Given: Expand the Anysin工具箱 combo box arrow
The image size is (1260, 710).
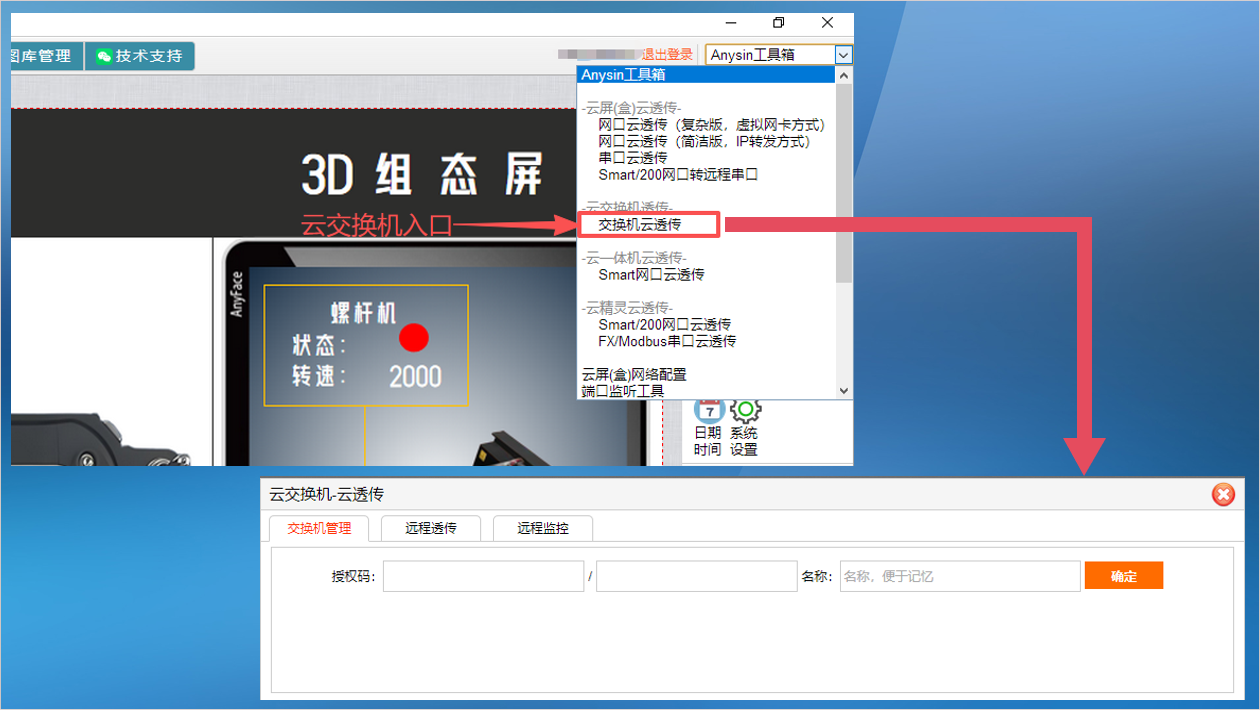Looking at the screenshot, I should point(844,55).
